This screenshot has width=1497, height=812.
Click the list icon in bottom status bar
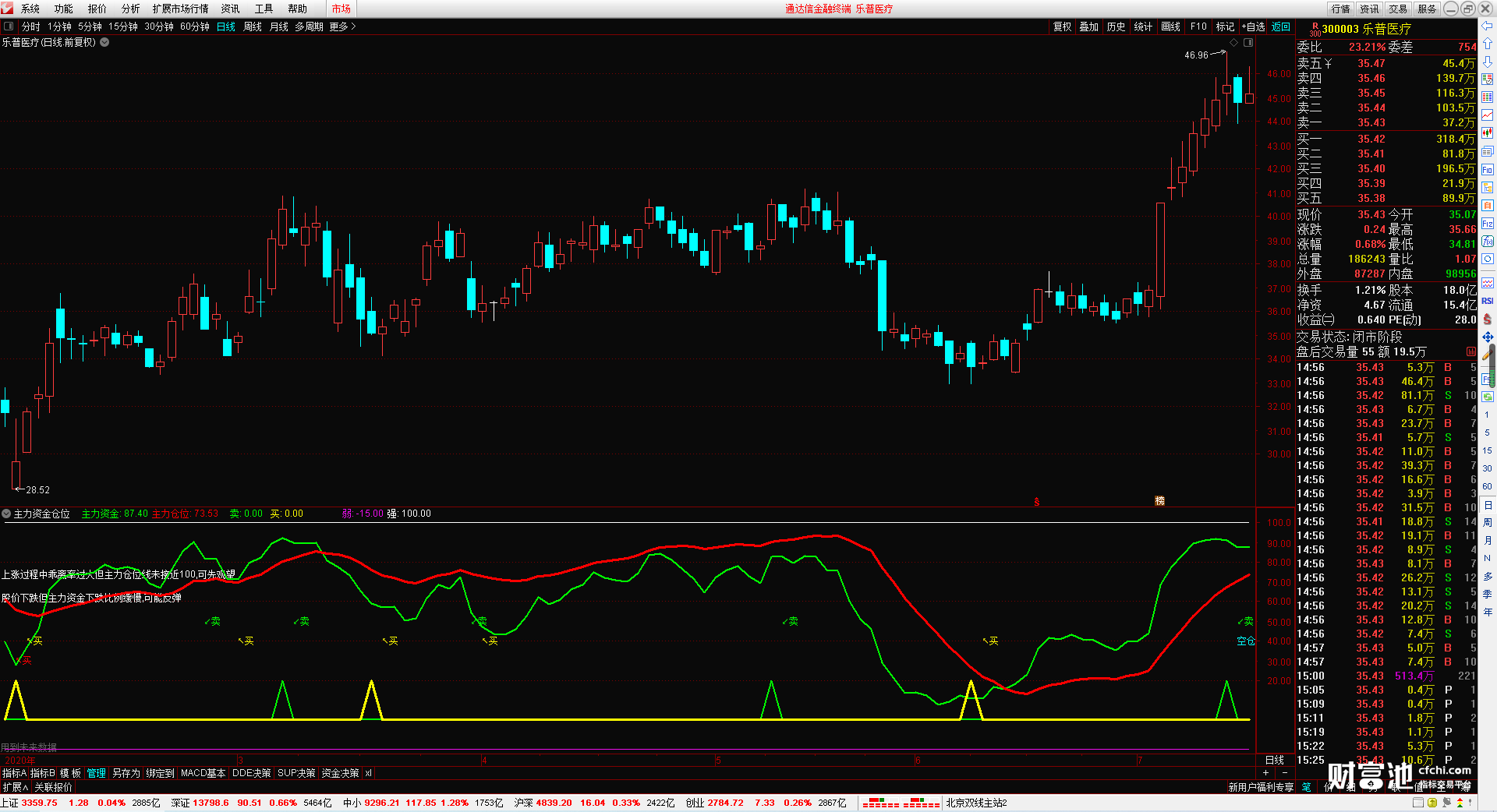(x=1418, y=803)
